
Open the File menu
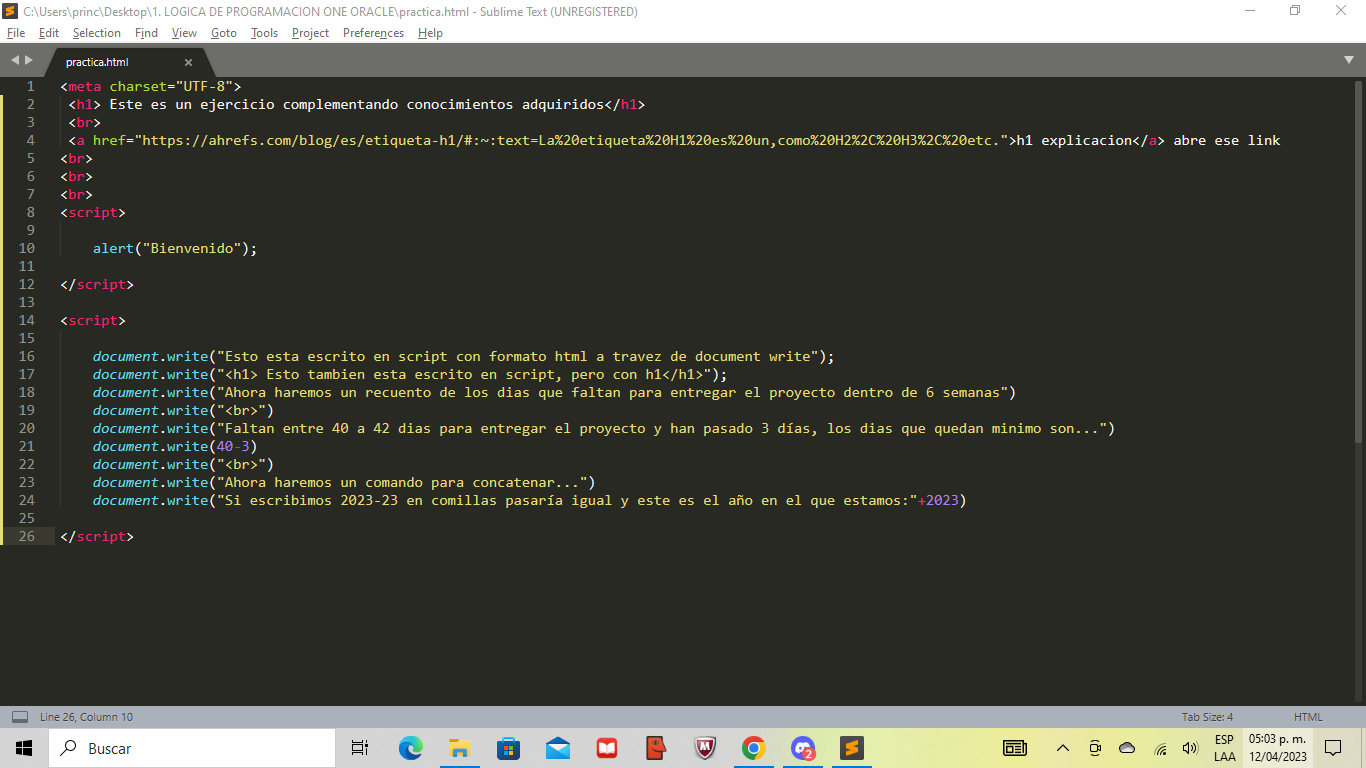[x=15, y=33]
